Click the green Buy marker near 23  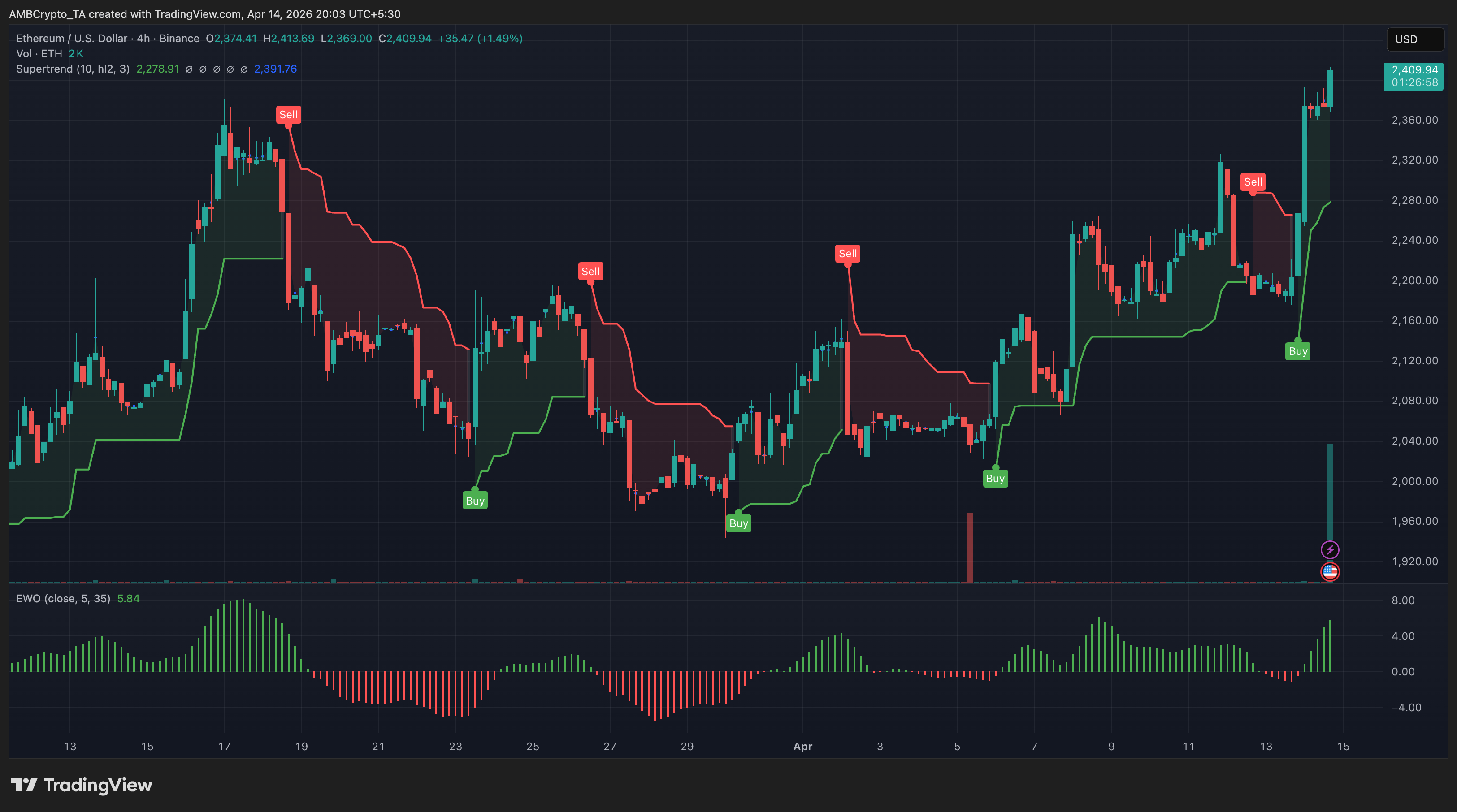tap(475, 501)
